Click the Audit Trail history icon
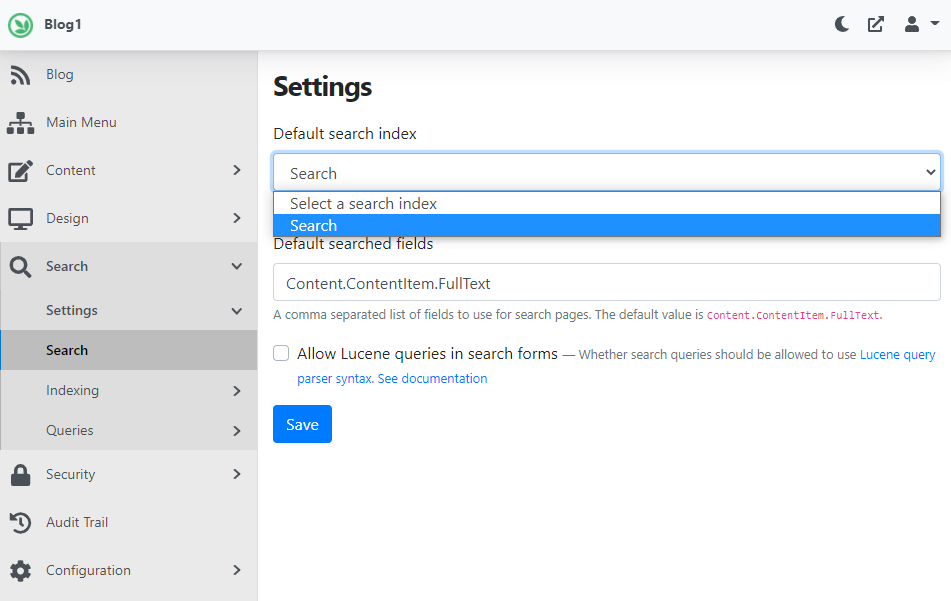This screenshot has width=951, height=601. point(20,522)
